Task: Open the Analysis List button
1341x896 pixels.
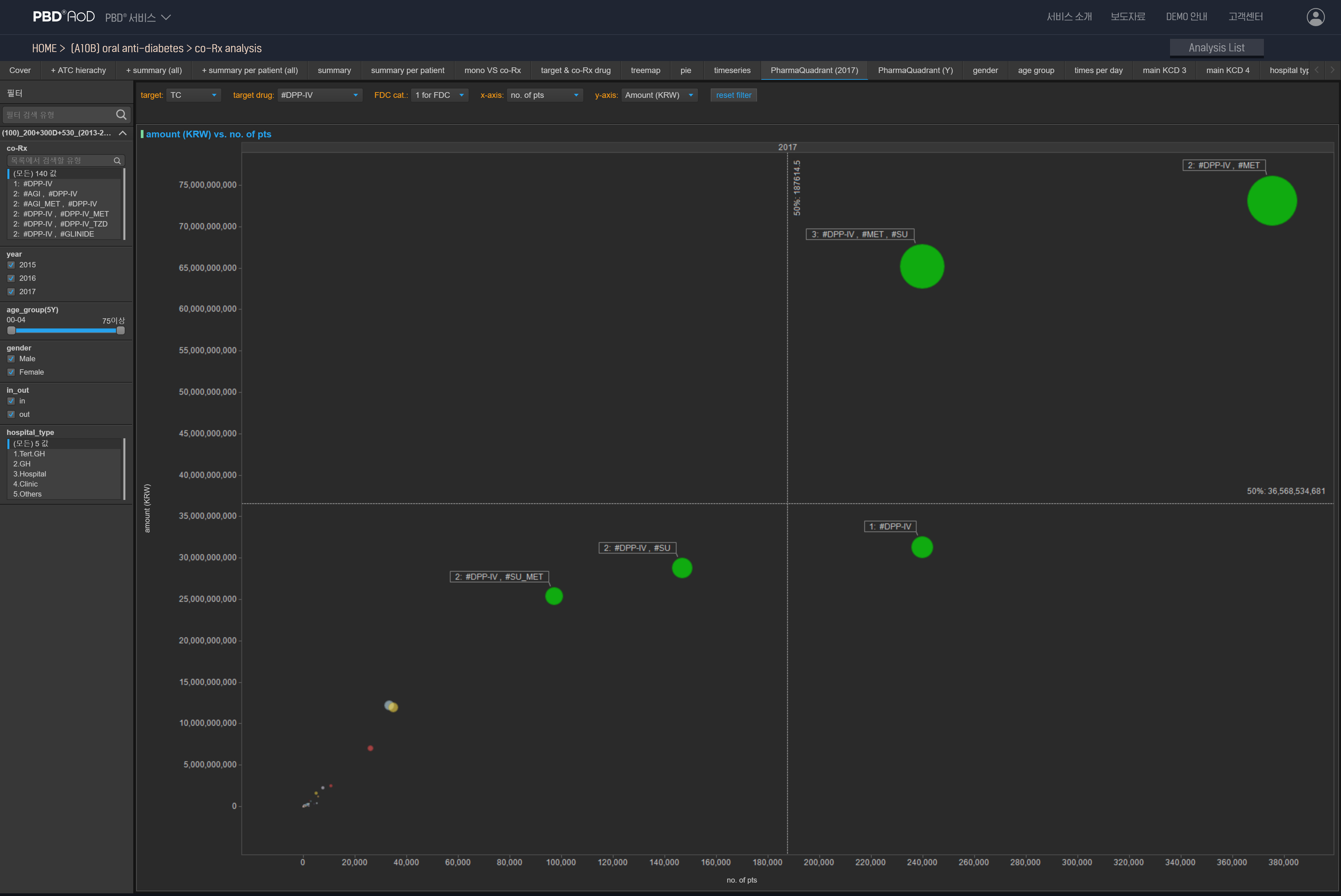Action: coord(1216,48)
